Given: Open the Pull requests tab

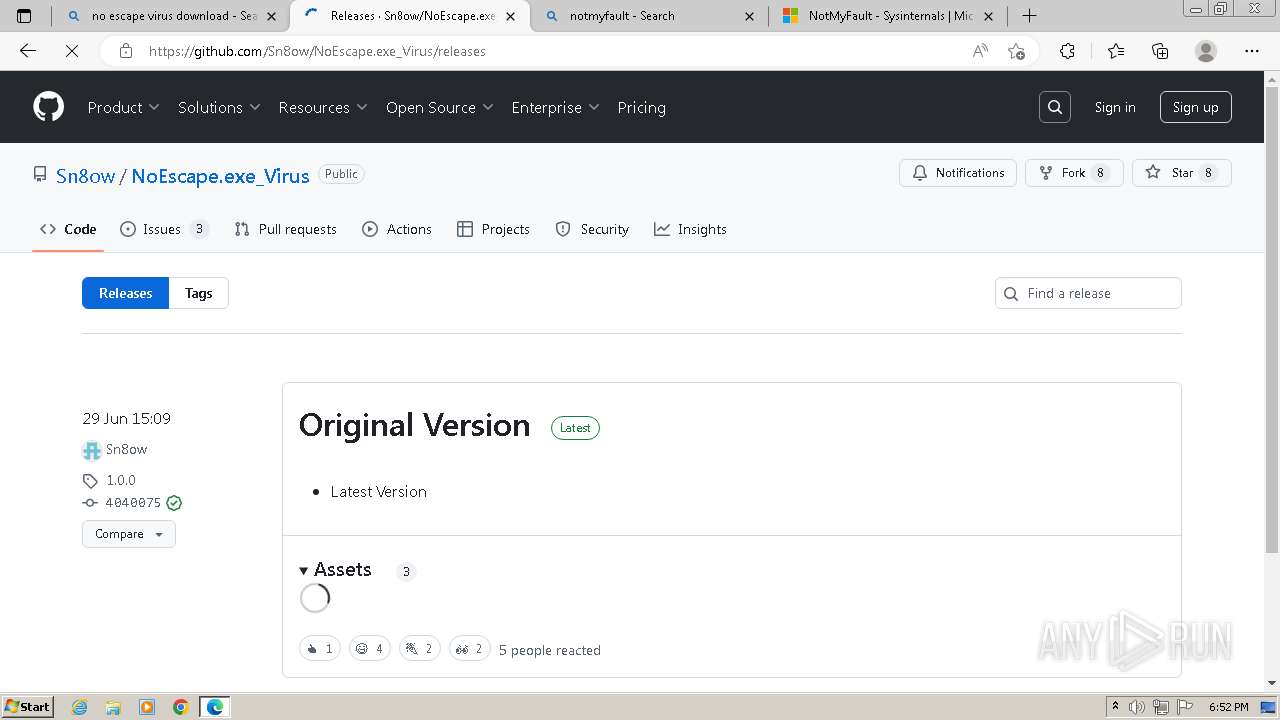Looking at the screenshot, I should pos(285,229).
